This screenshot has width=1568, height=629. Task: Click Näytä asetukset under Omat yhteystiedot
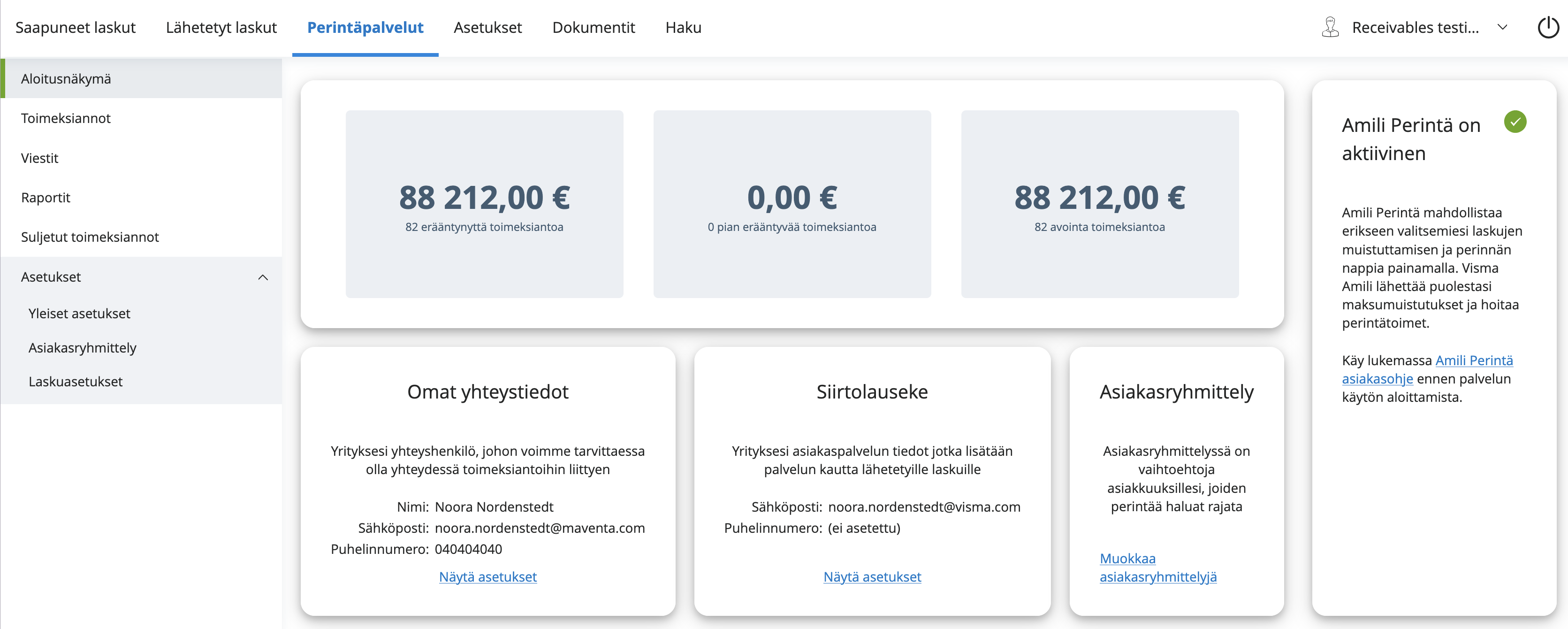click(x=487, y=576)
